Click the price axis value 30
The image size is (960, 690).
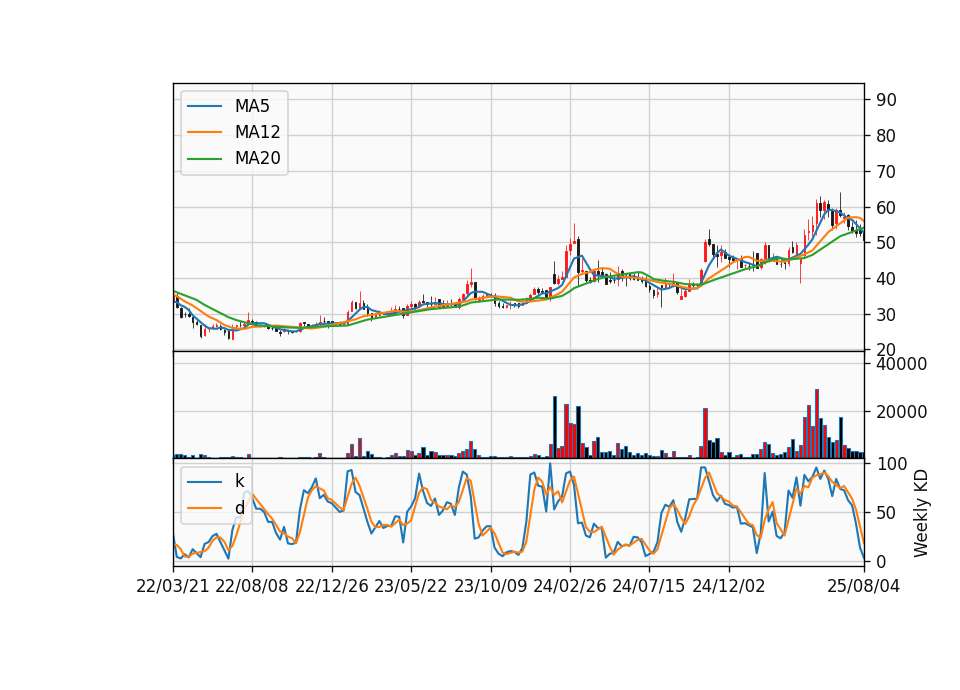(x=887, y=315)
